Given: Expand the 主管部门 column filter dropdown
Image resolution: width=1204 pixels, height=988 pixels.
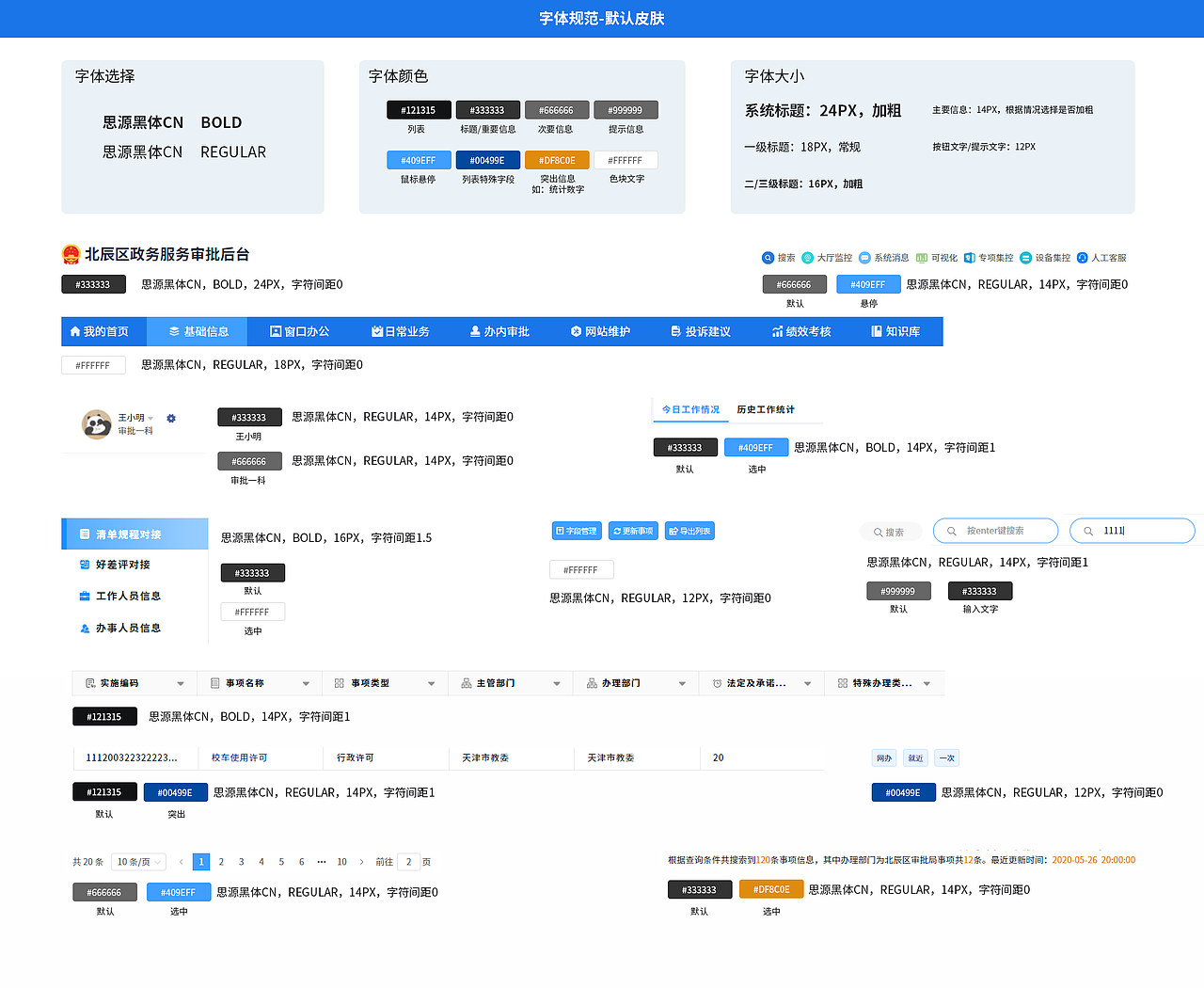Looking at the screenshot, I should (x=557, y=684).
